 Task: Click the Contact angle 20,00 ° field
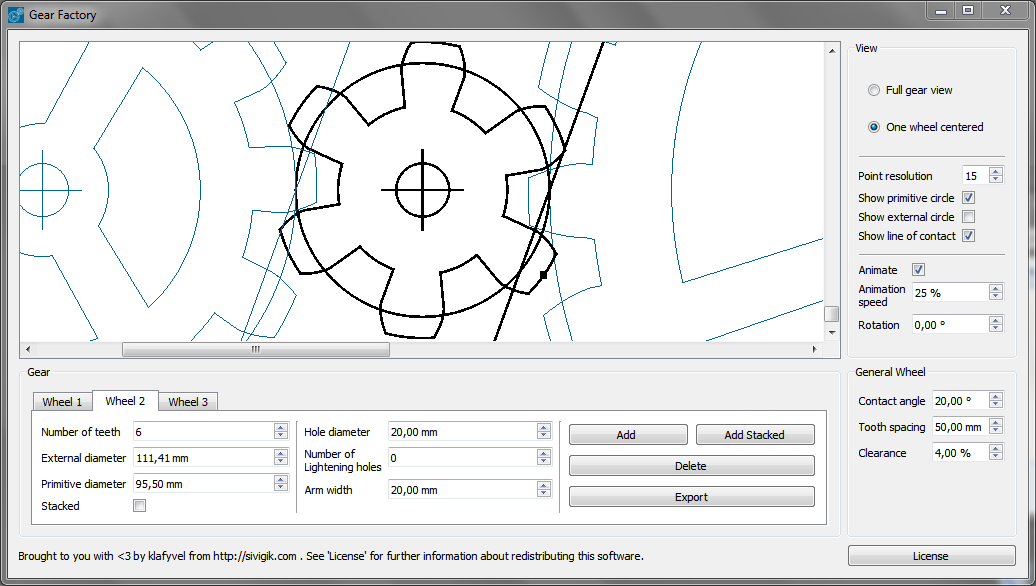click(x=960, y=401)
